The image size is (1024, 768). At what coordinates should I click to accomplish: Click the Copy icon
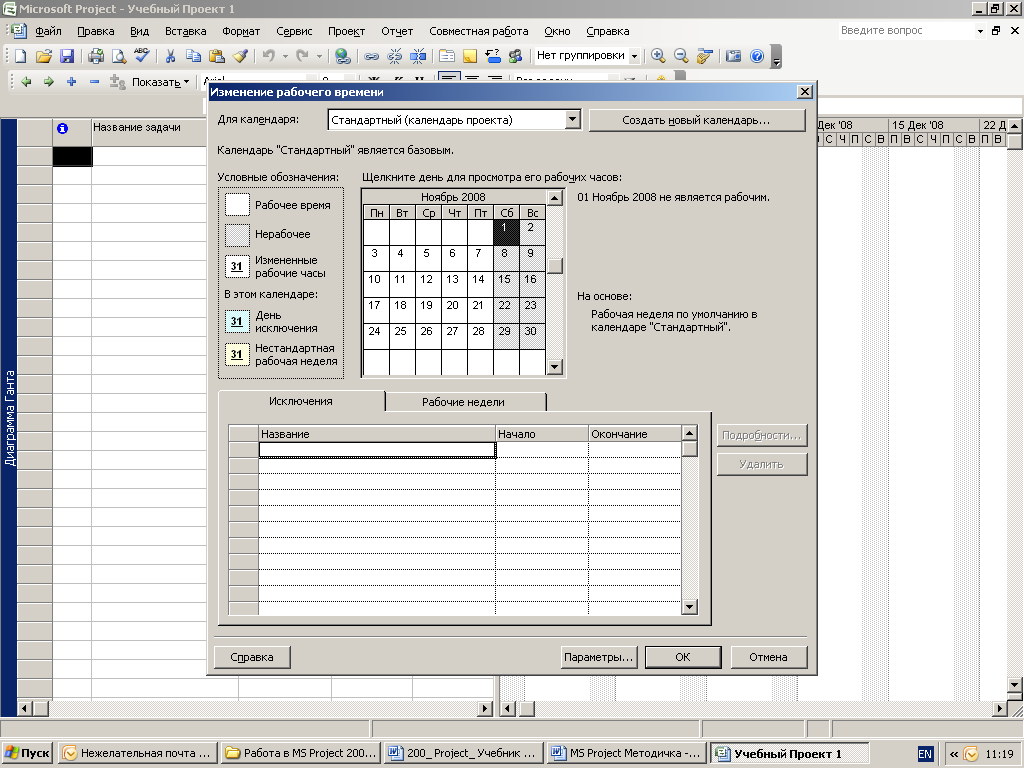193,56
